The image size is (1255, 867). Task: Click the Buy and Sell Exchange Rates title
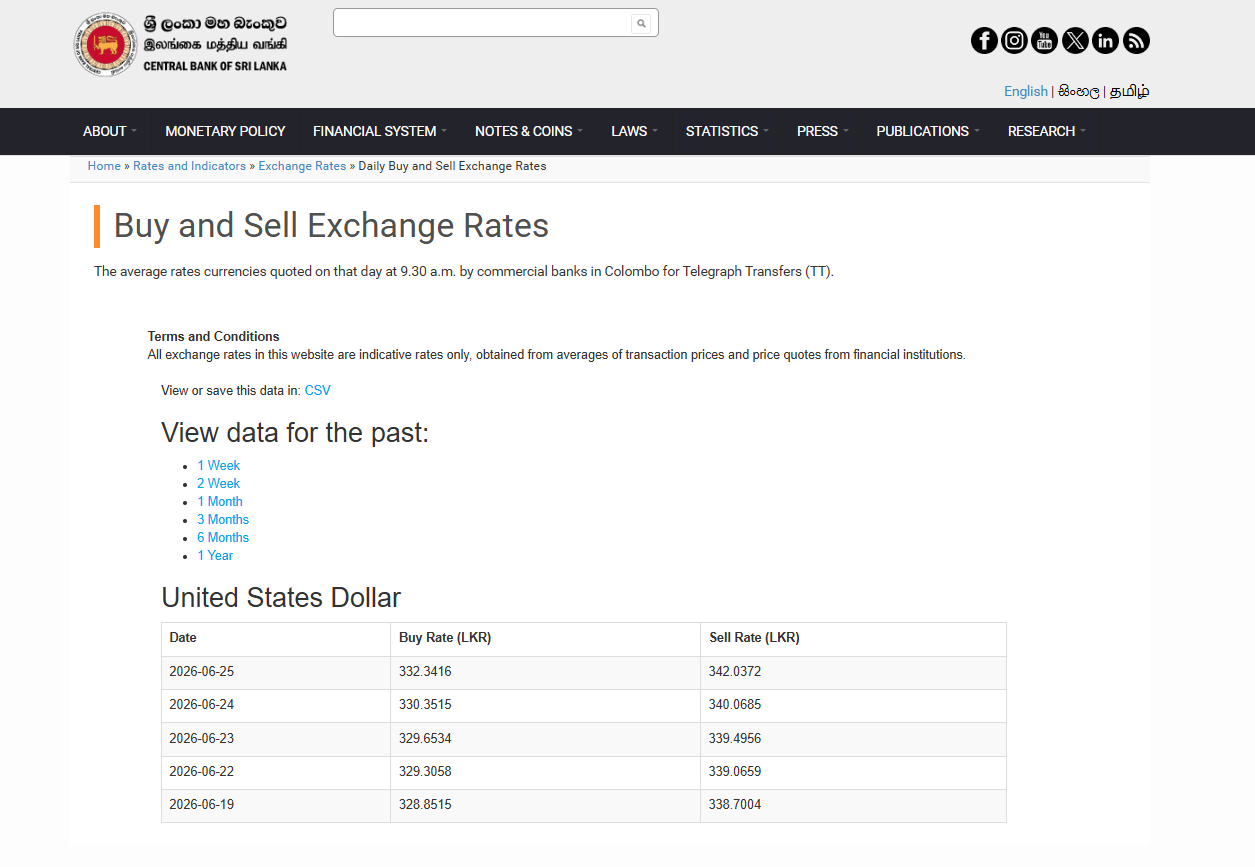pos(331,226)
